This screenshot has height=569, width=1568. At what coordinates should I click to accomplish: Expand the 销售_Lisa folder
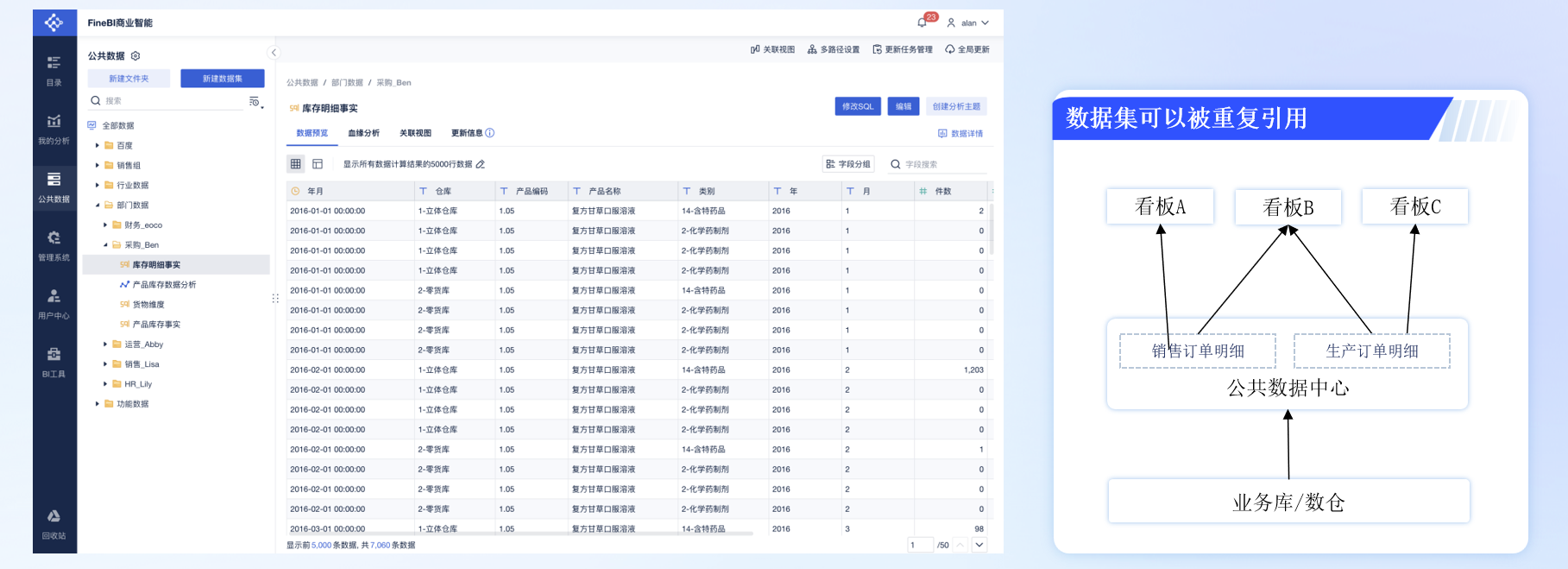click(x=105, y=364)
